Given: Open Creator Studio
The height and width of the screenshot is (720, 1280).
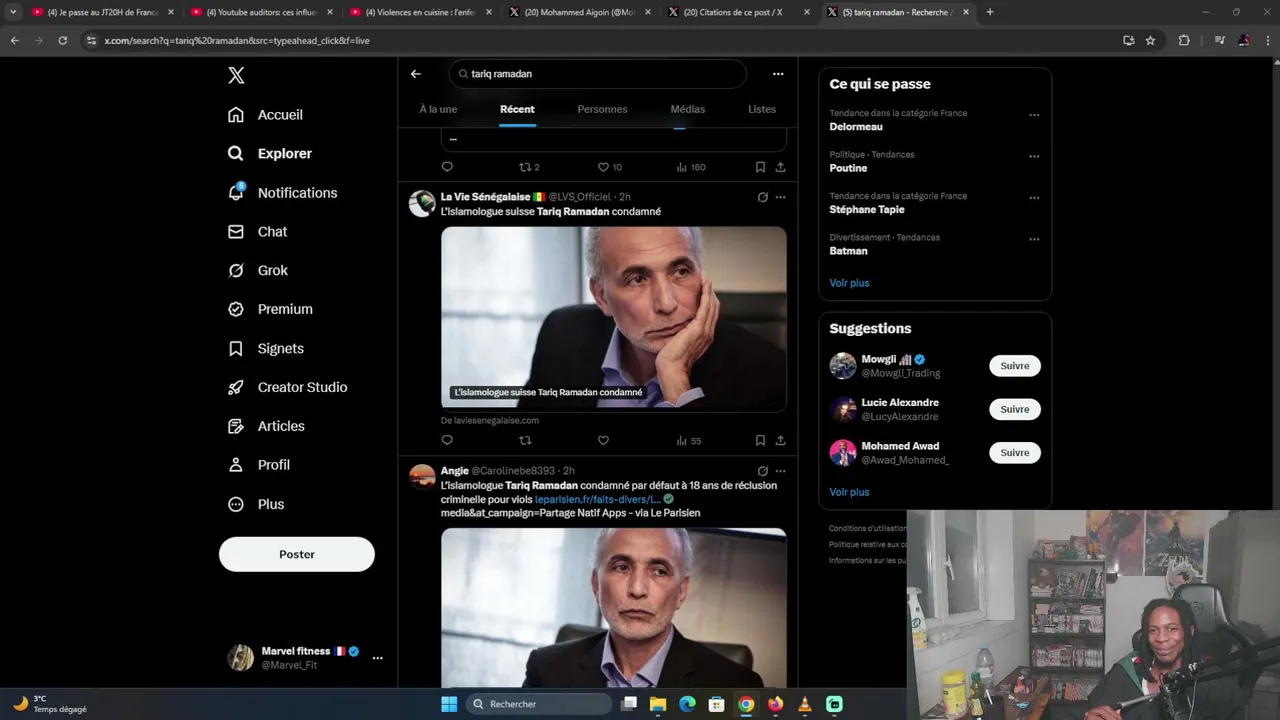Looking at the screenshot, I should tap(287, 387).
